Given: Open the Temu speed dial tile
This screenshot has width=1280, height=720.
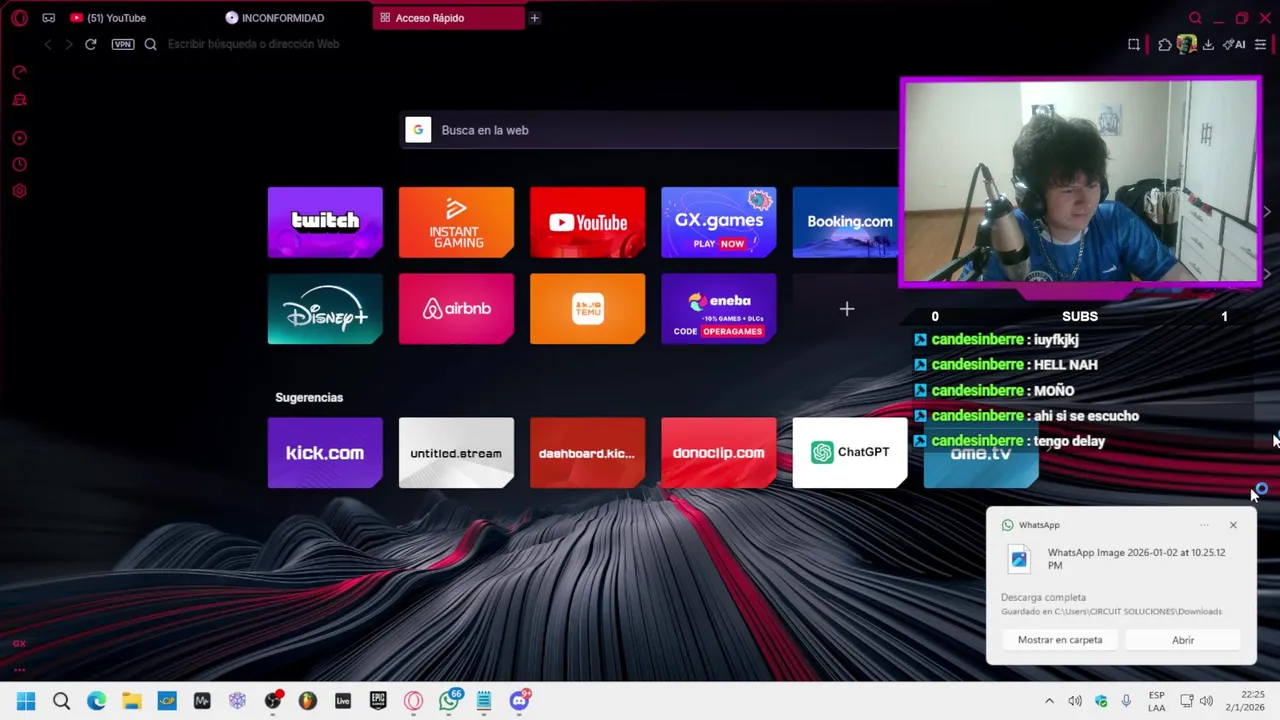Looking at the screenshot, I should [588, 309].
